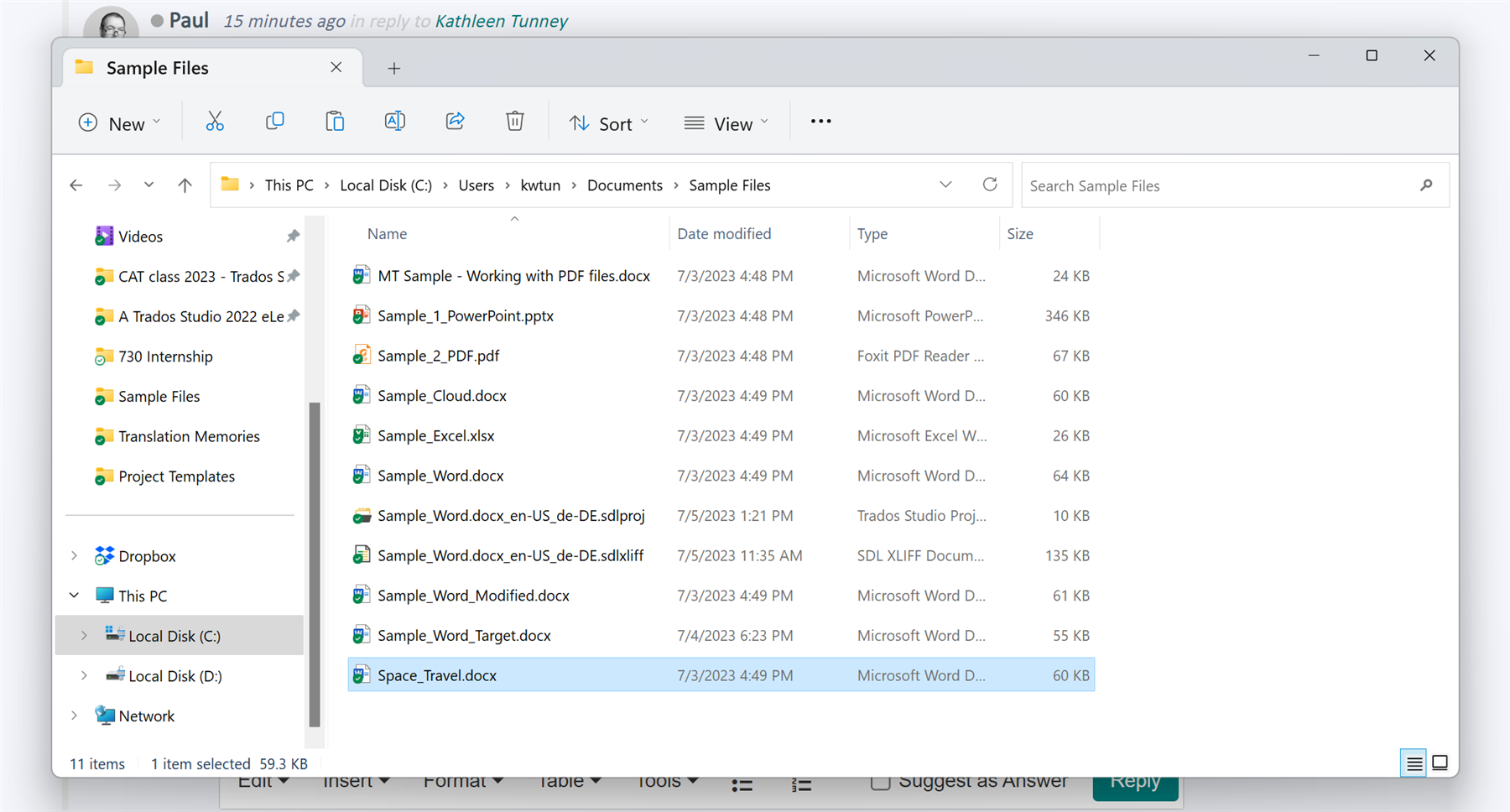1510x812 pixels.
Task: Expand Local Disk (C:) tree node
Action: click(x=84, y=636)
